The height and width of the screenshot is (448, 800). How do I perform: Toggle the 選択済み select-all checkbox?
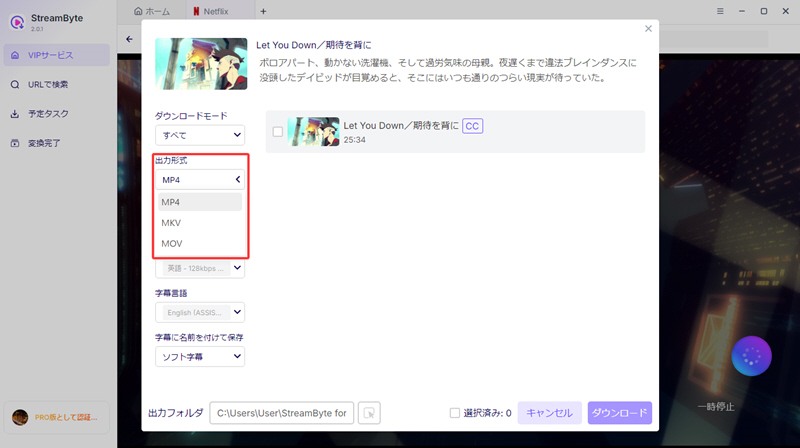455,413
